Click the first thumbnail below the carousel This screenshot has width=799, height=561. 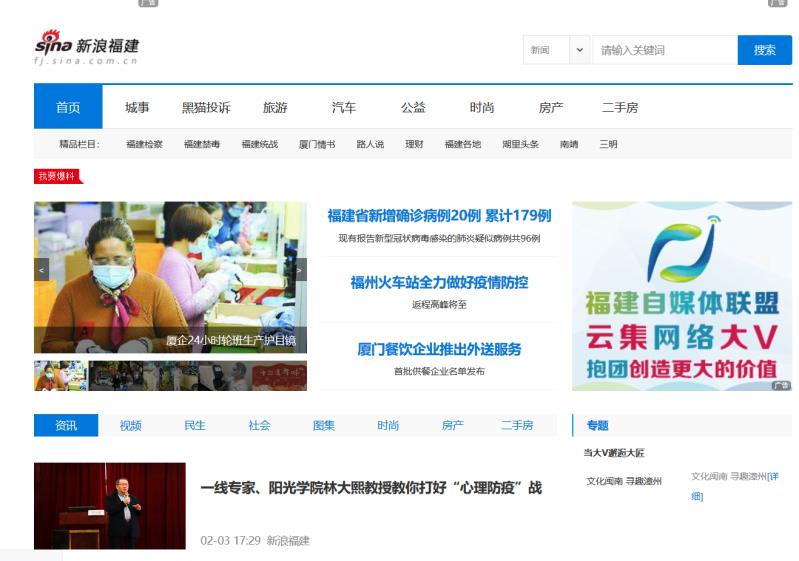point(60,375)
